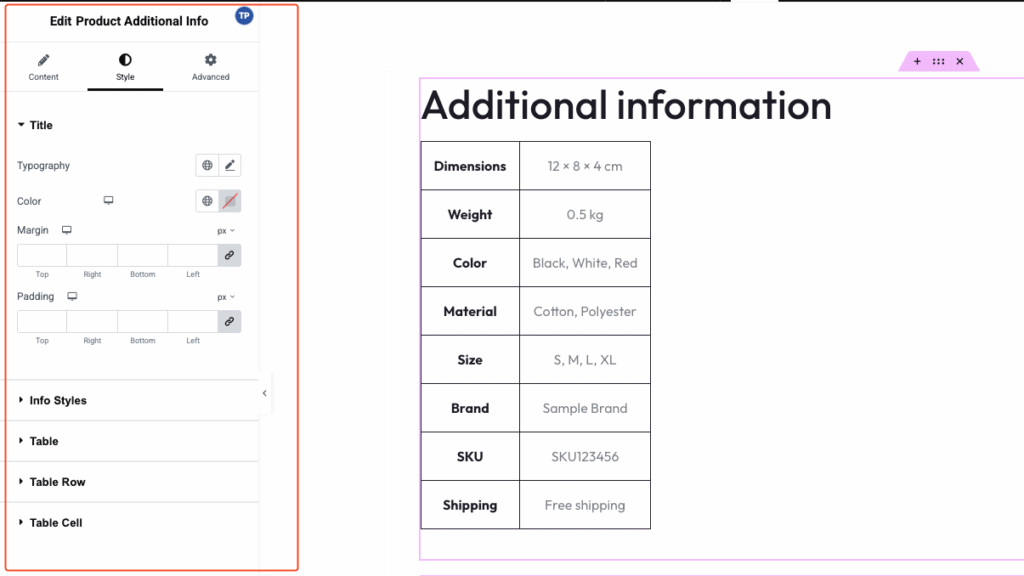The image size is (1024, 576).
Task: Switch to the Content tab
Action: 43,67
